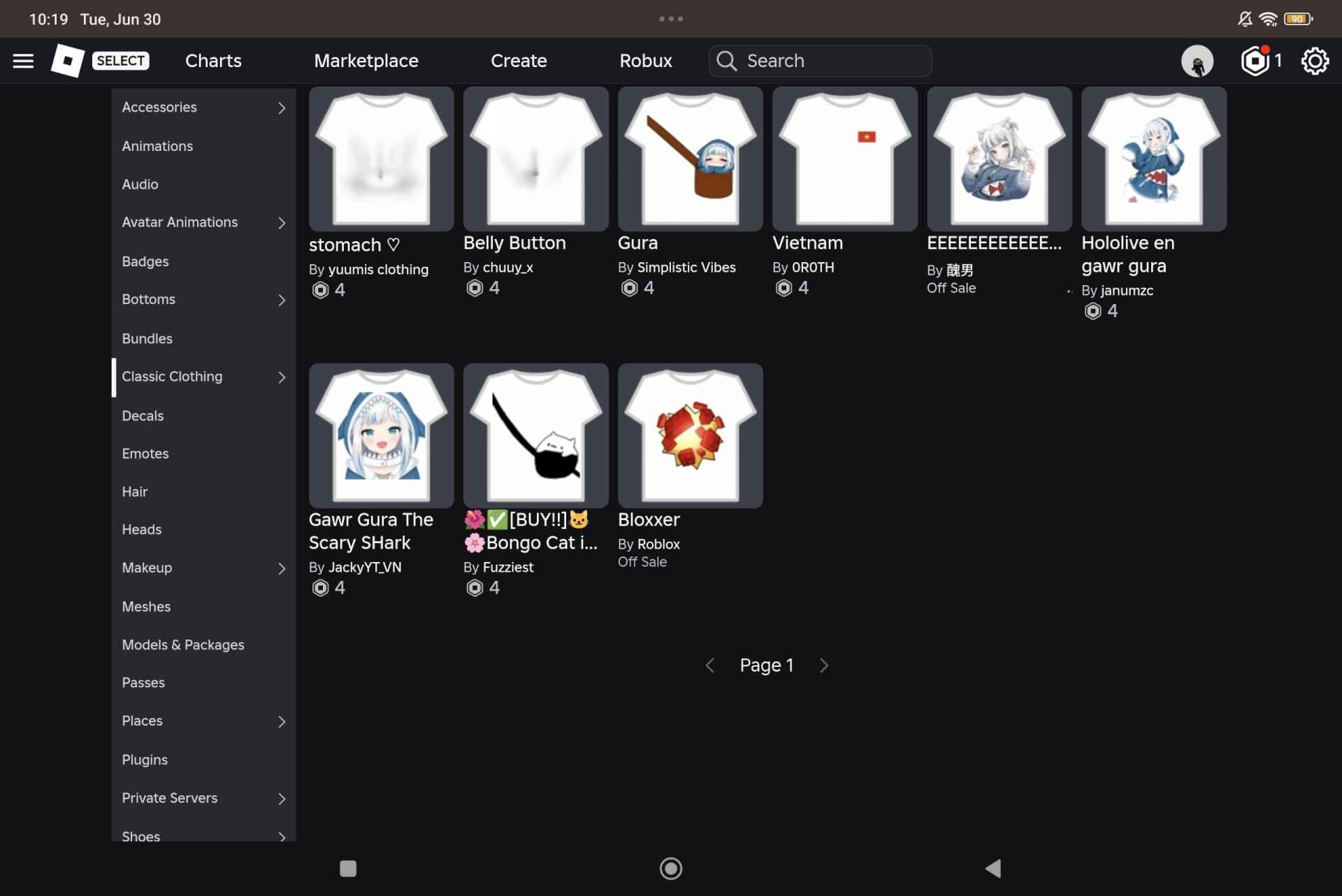Tap the Android recent apps square
1342x896 pixels.
[348, 869]
